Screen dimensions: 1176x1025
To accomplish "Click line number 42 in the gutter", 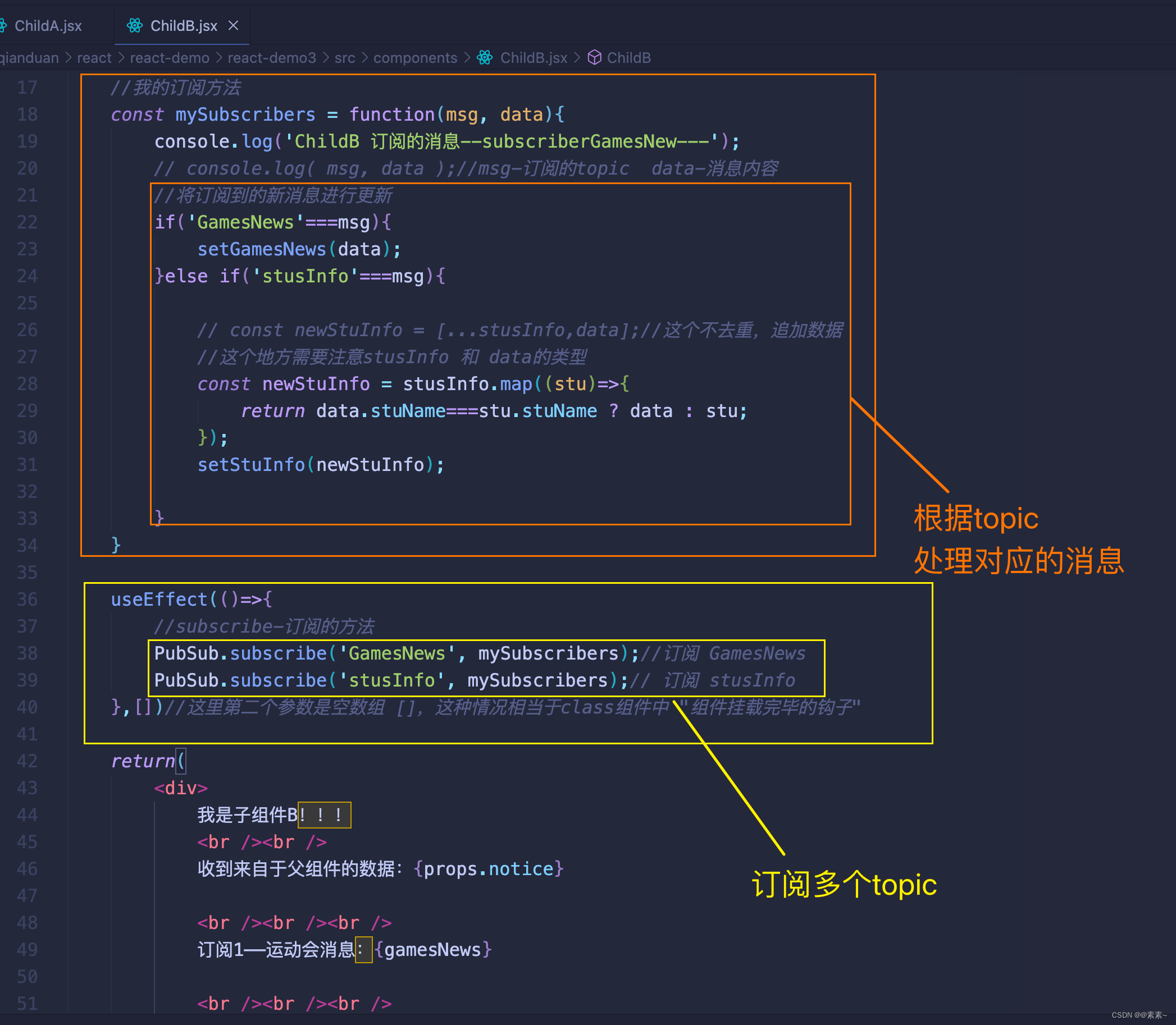I will 28,761.
